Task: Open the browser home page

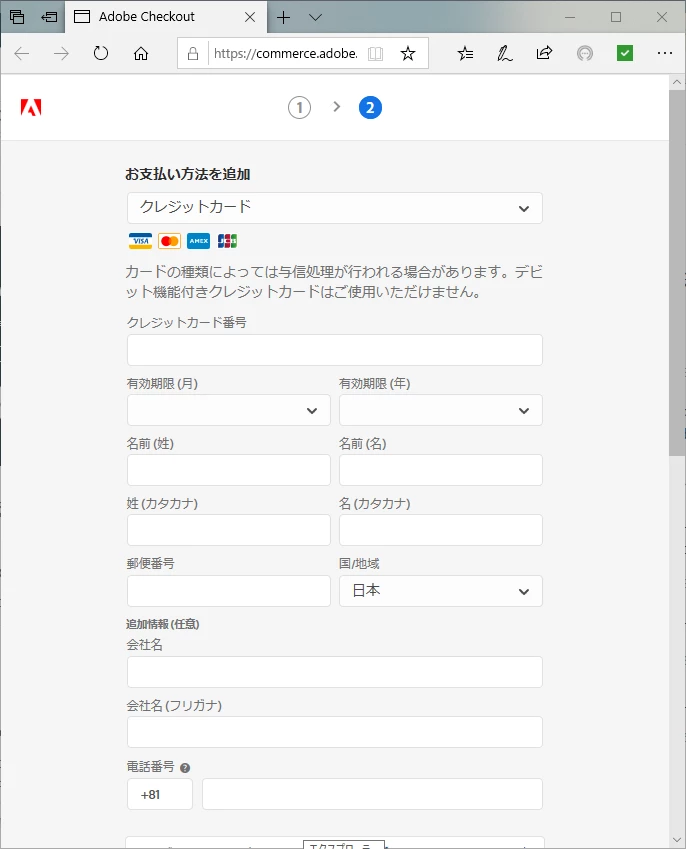Action: tap(141, 53)
